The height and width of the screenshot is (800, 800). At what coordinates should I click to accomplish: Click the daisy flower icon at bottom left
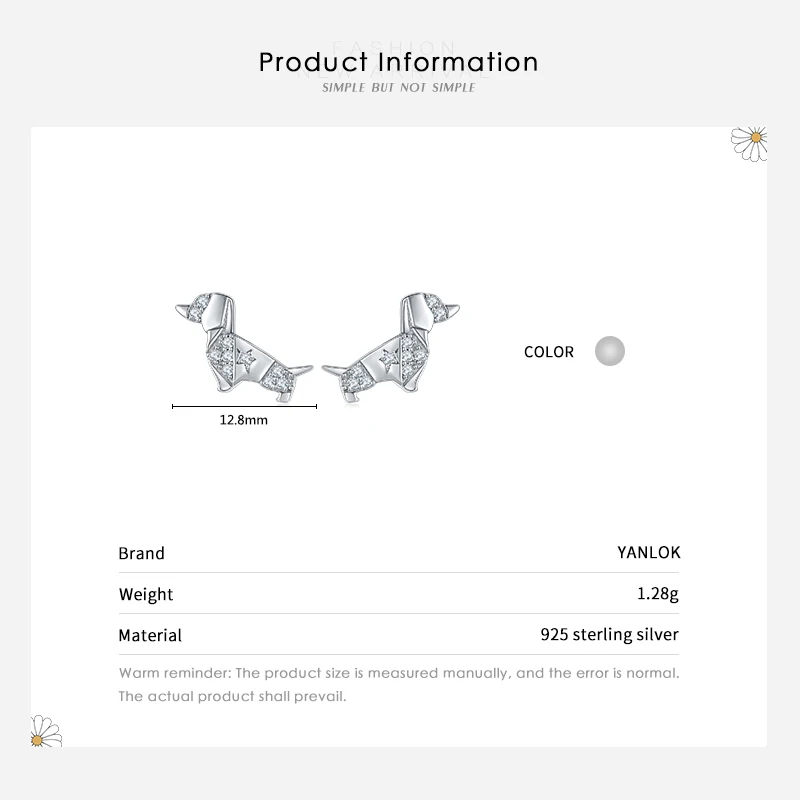(x=47, y=732)
